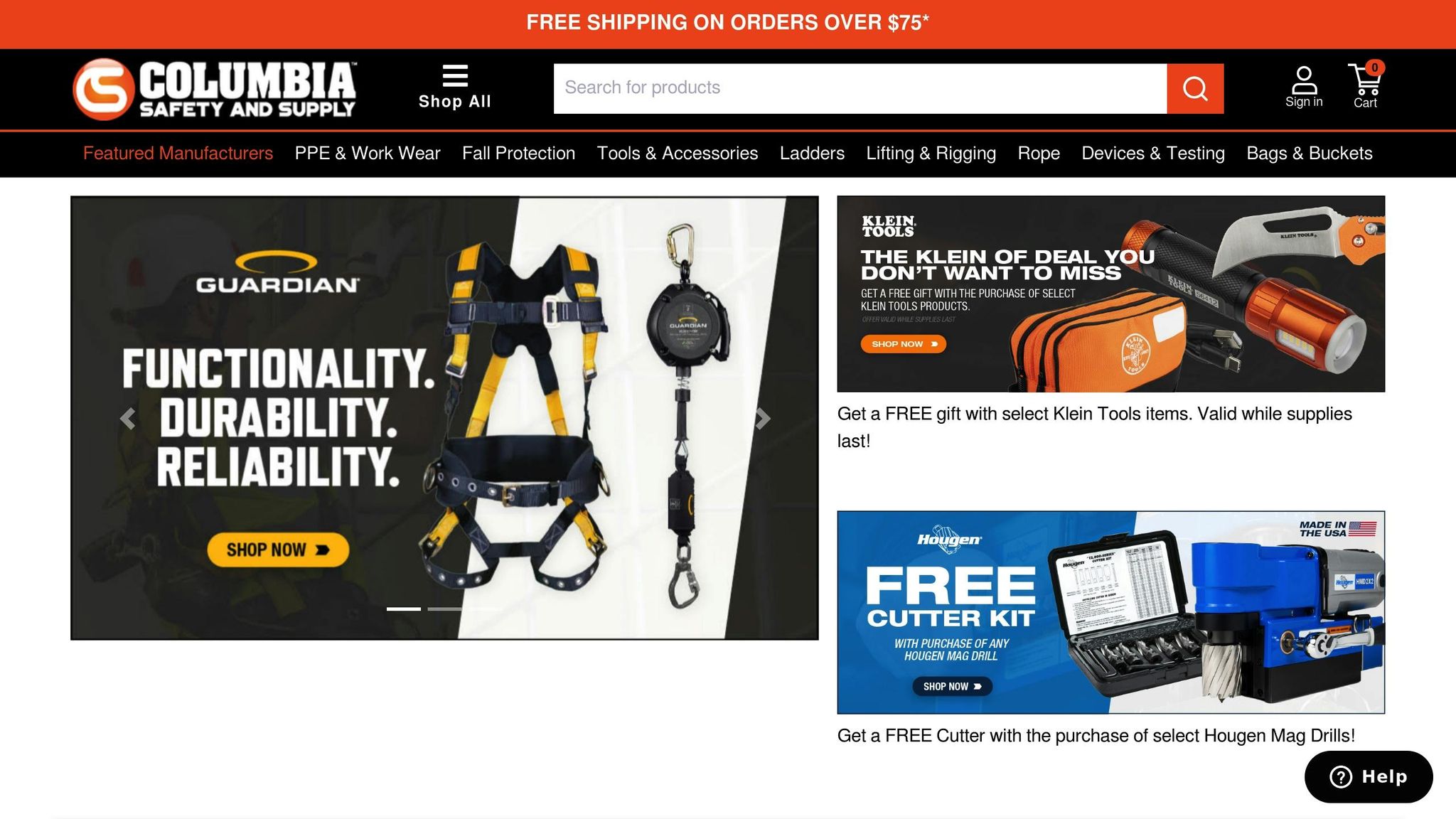The width and height of the screenshot is (1456, 819).
Task: Expand the Featured Manufacturers menu
Action: pos(178,153)
